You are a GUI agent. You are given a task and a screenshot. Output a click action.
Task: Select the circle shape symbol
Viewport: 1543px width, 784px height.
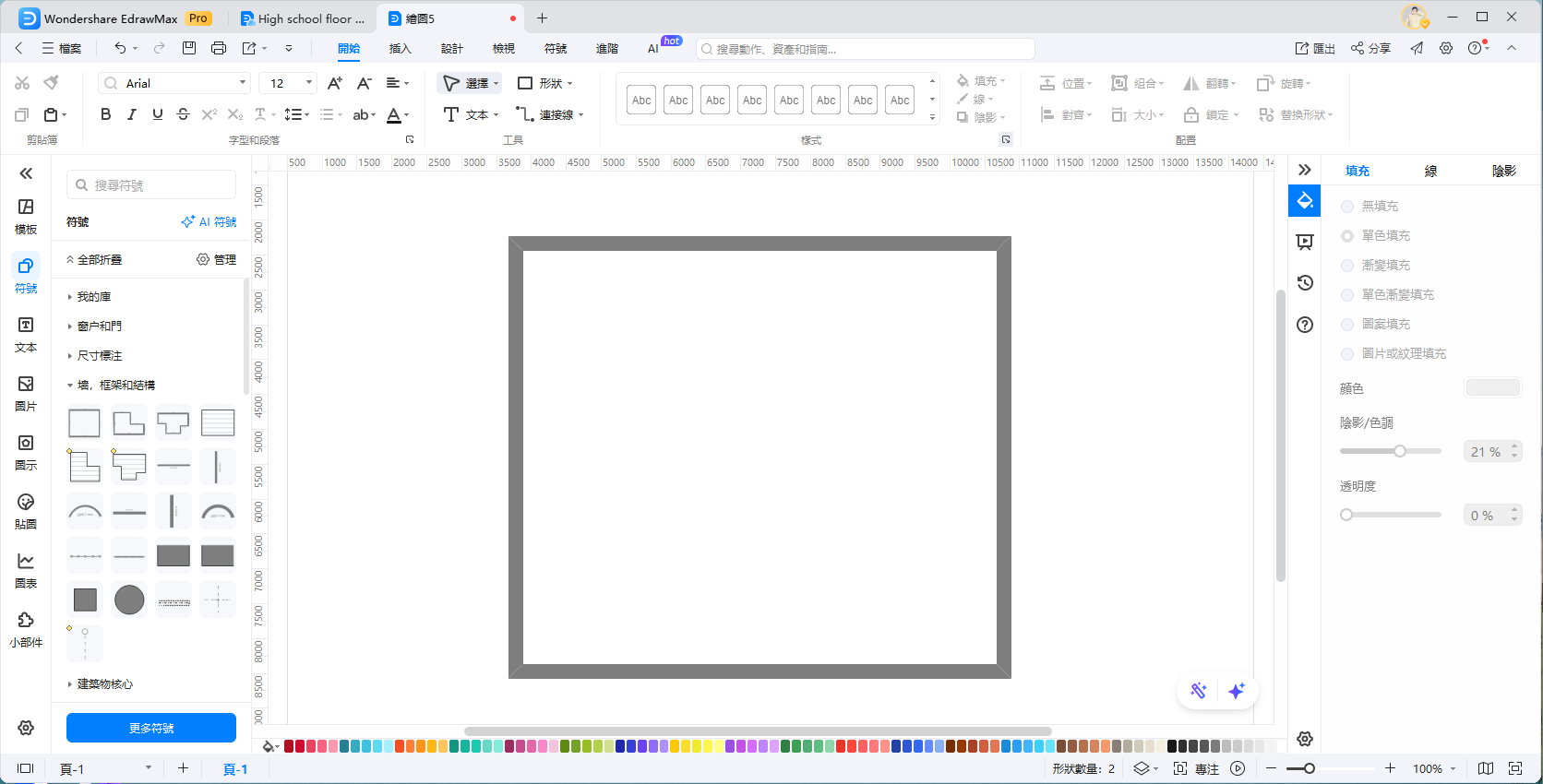[129, 600]
